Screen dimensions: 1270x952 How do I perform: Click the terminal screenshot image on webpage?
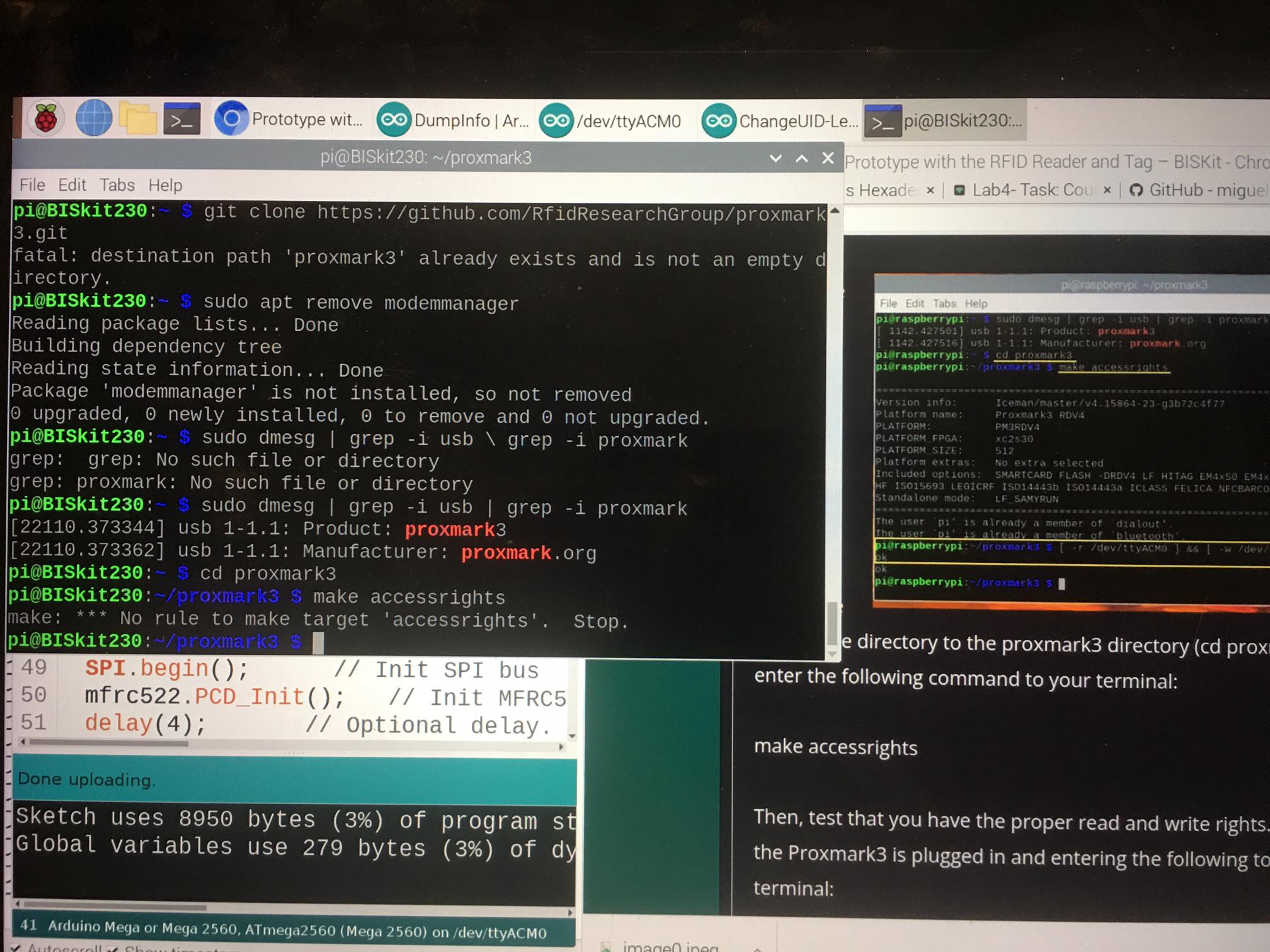coord(1071,441)
